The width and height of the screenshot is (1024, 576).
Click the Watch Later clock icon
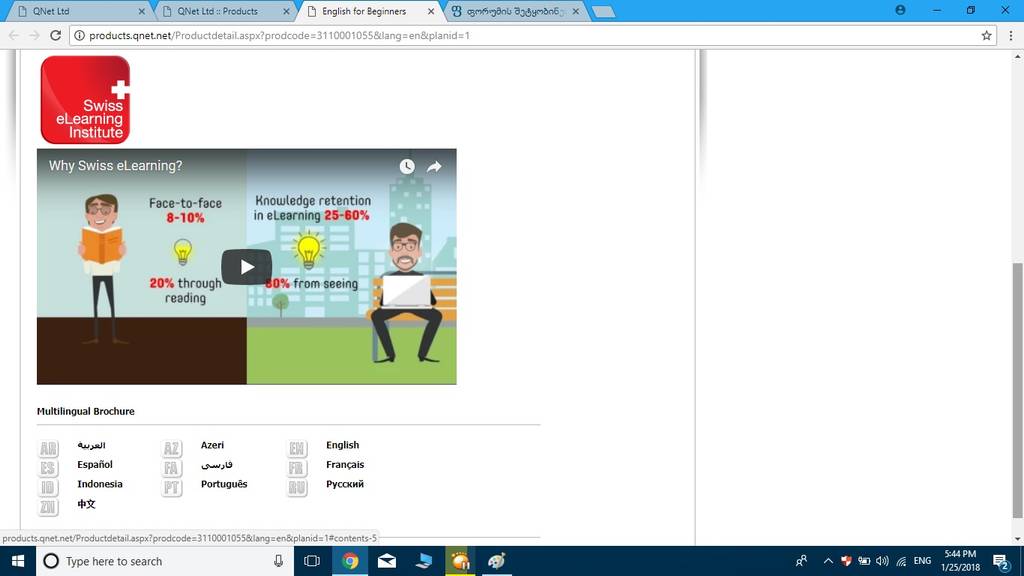(407, 167)
